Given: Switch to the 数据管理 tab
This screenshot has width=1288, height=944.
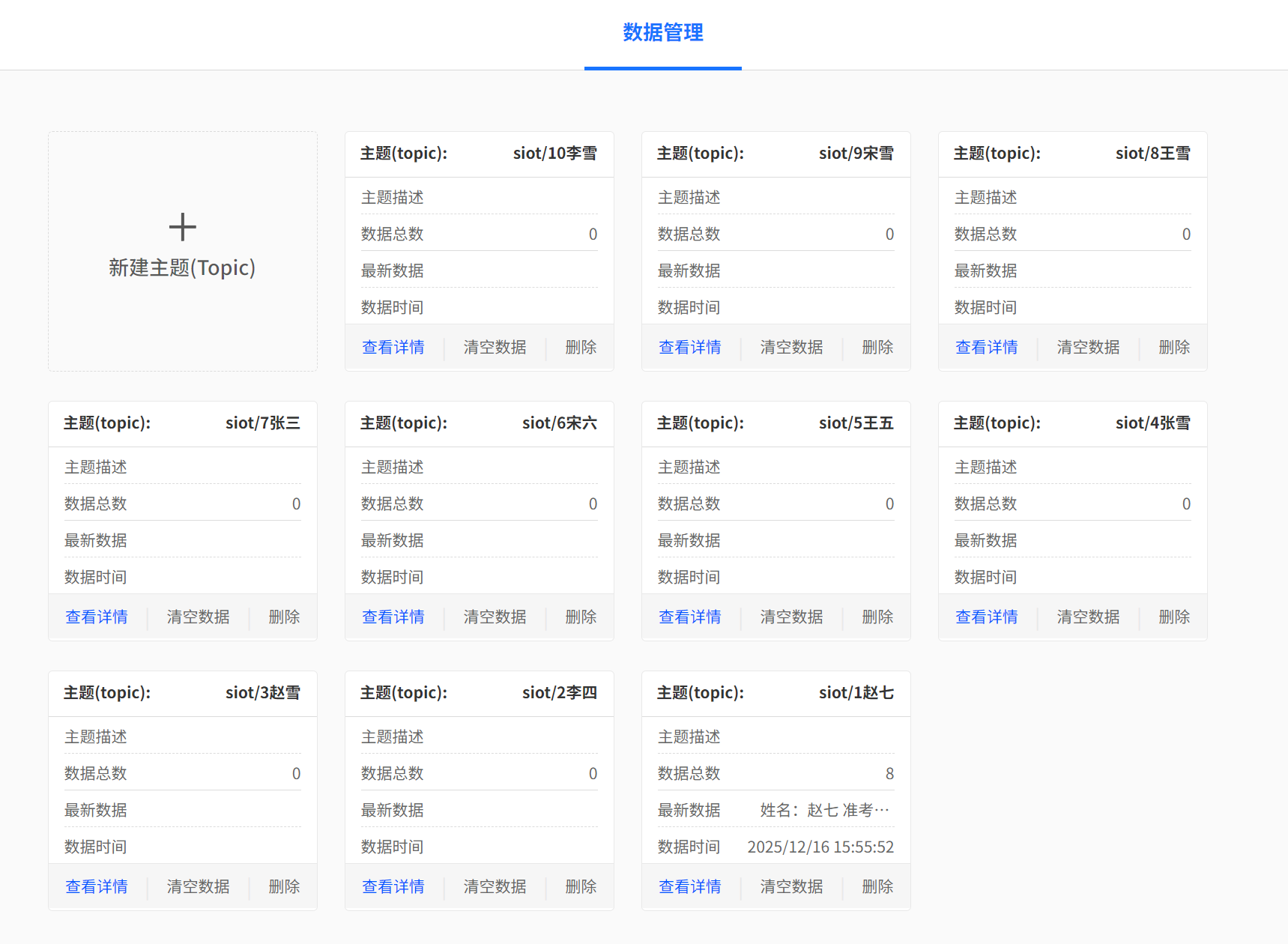Looking at the screenshot, I should pyautogui.click(x=662, y=33).
